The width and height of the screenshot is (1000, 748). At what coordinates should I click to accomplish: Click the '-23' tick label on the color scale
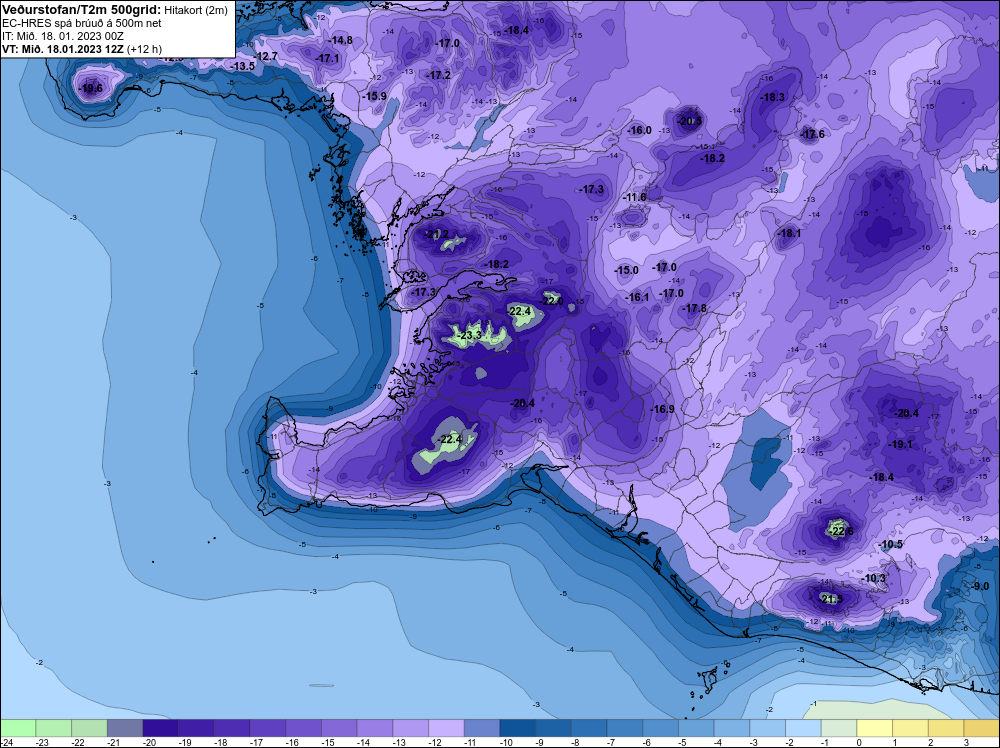click(43, 742)
